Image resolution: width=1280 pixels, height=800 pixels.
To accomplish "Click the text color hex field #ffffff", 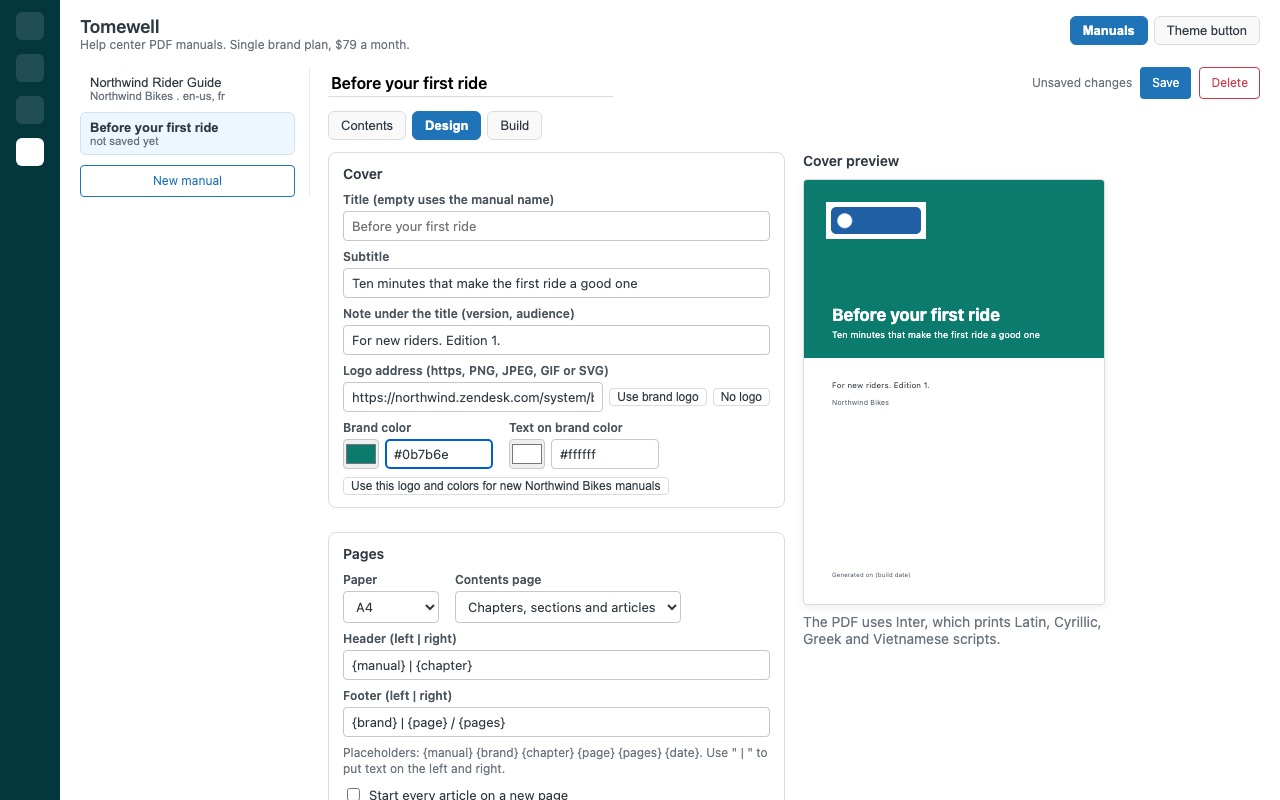I will tap(605, 454).
